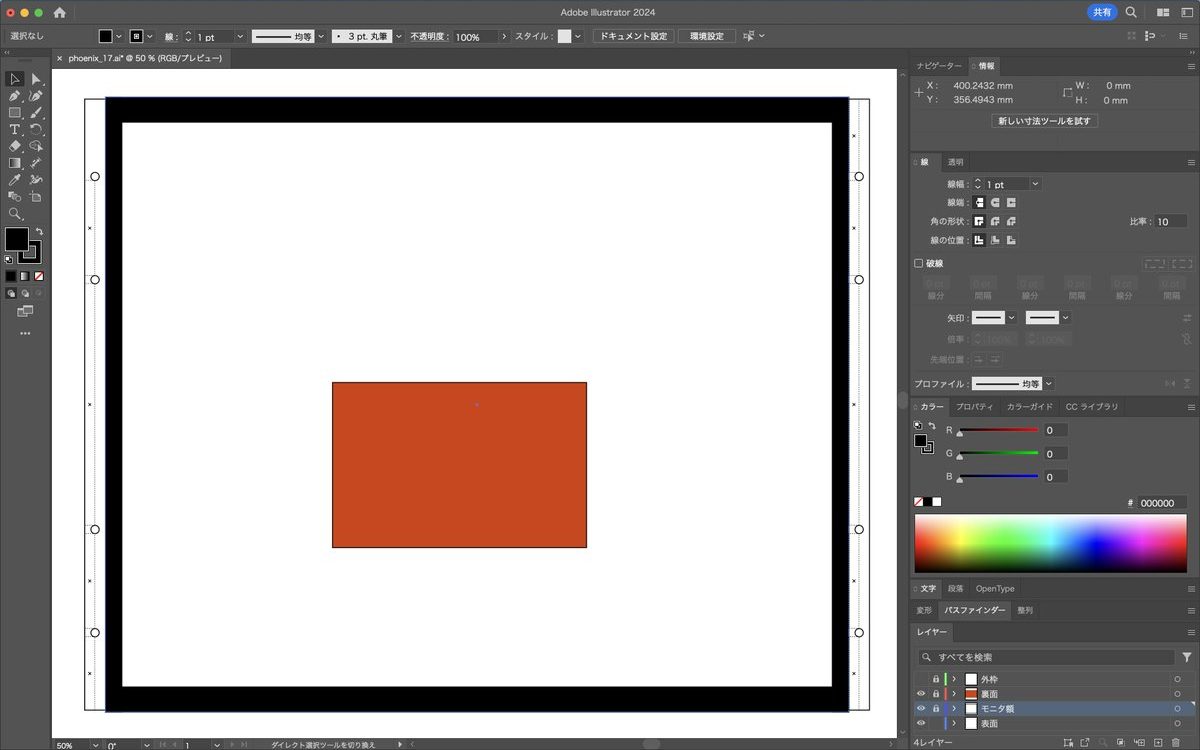Viewport: 1200px width, 750px height.
Task: Enable the 破線 dashed line checkbox
Action: click(919, 264)
